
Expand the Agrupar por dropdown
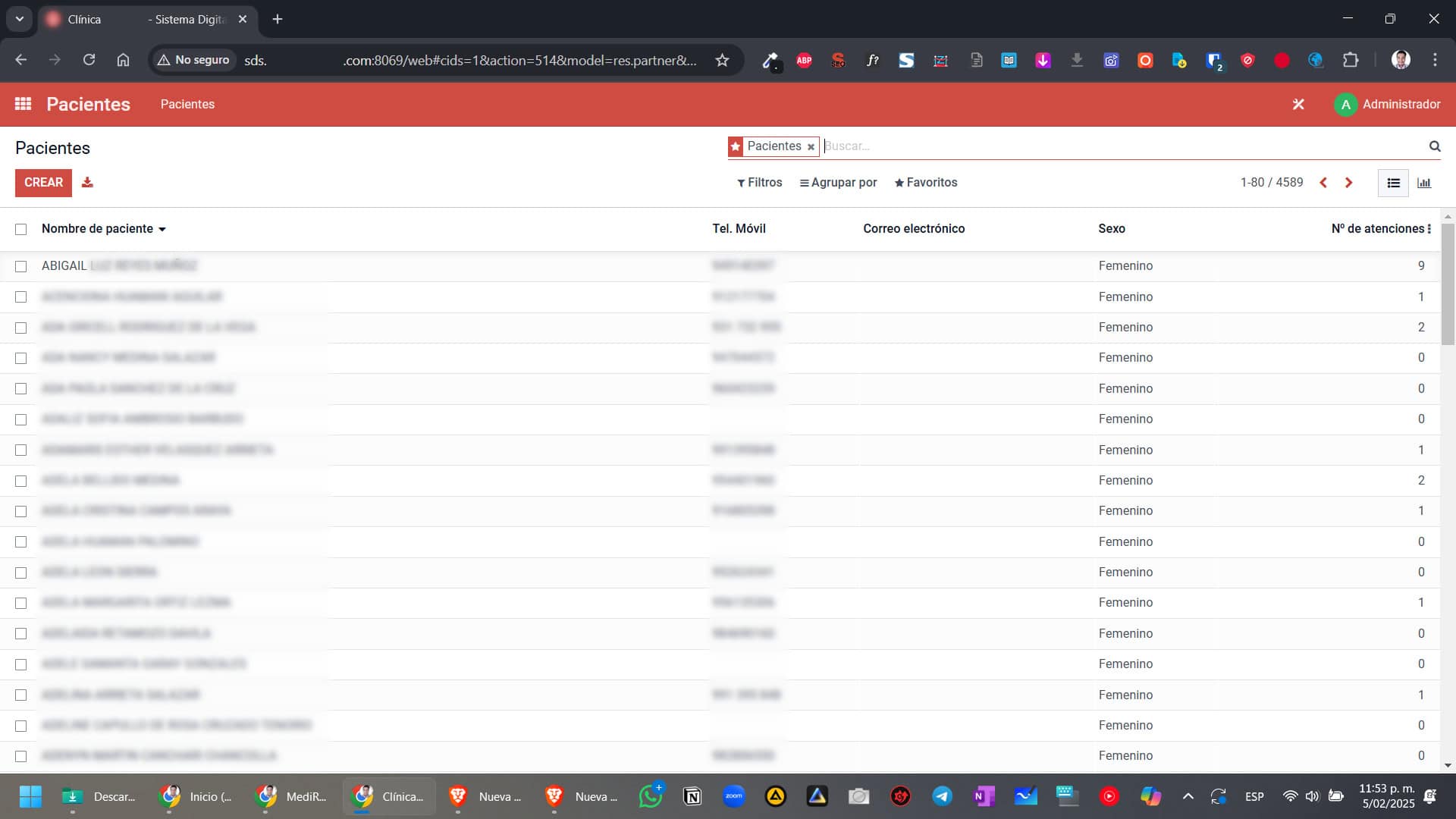coord(838,183)
